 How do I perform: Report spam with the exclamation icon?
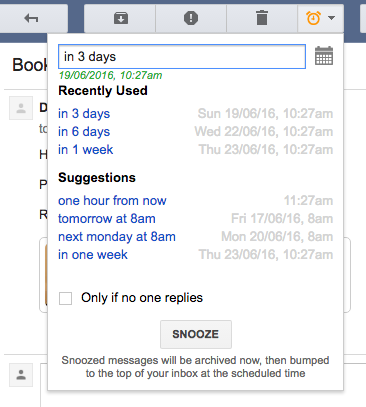[x=191, y=18]
